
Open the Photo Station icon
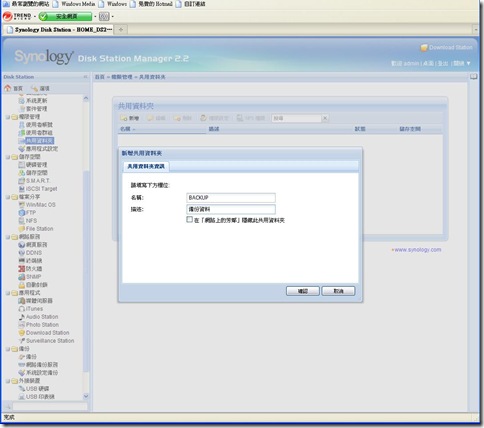[x=22, y=325]
